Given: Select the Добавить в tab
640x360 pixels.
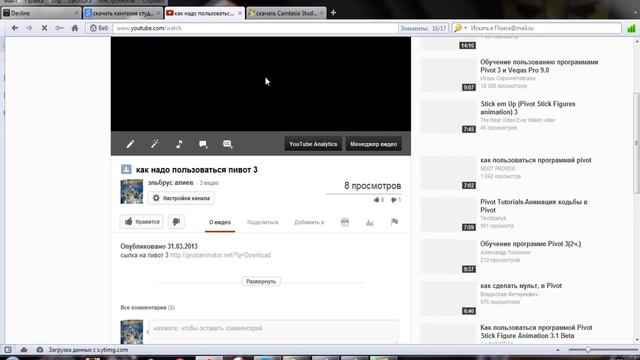Looking at the screenshot, I should [x=309, y=222].
